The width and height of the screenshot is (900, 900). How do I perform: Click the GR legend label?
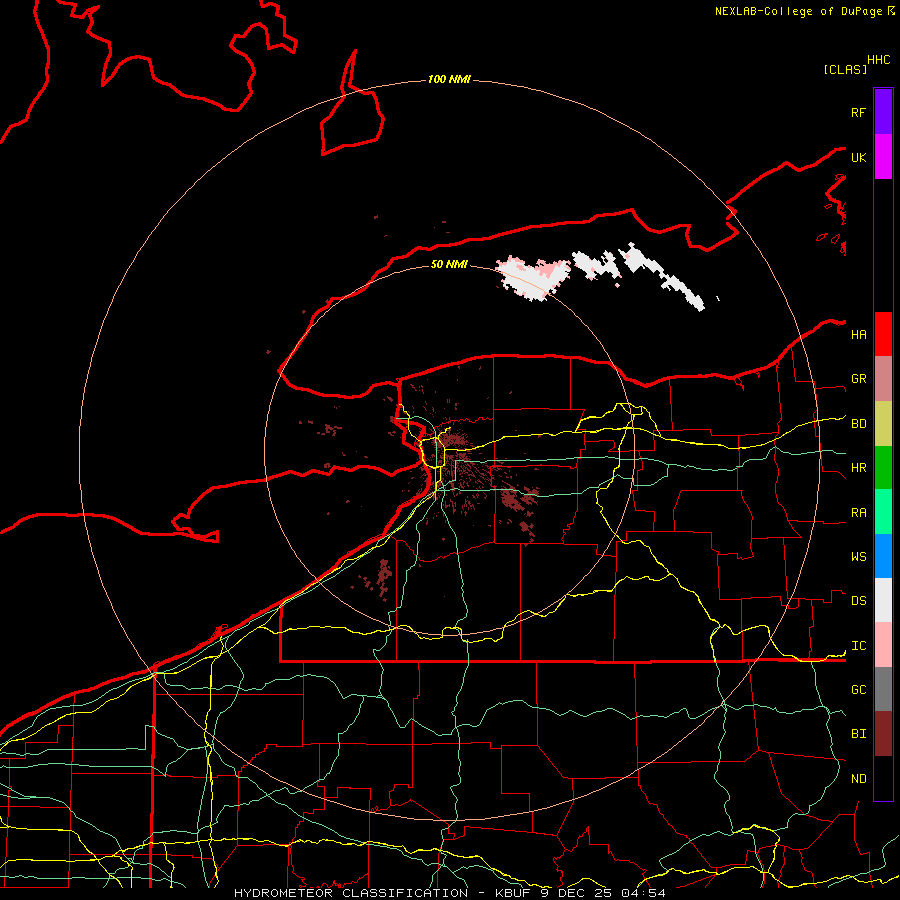click(x=859, y=379)
